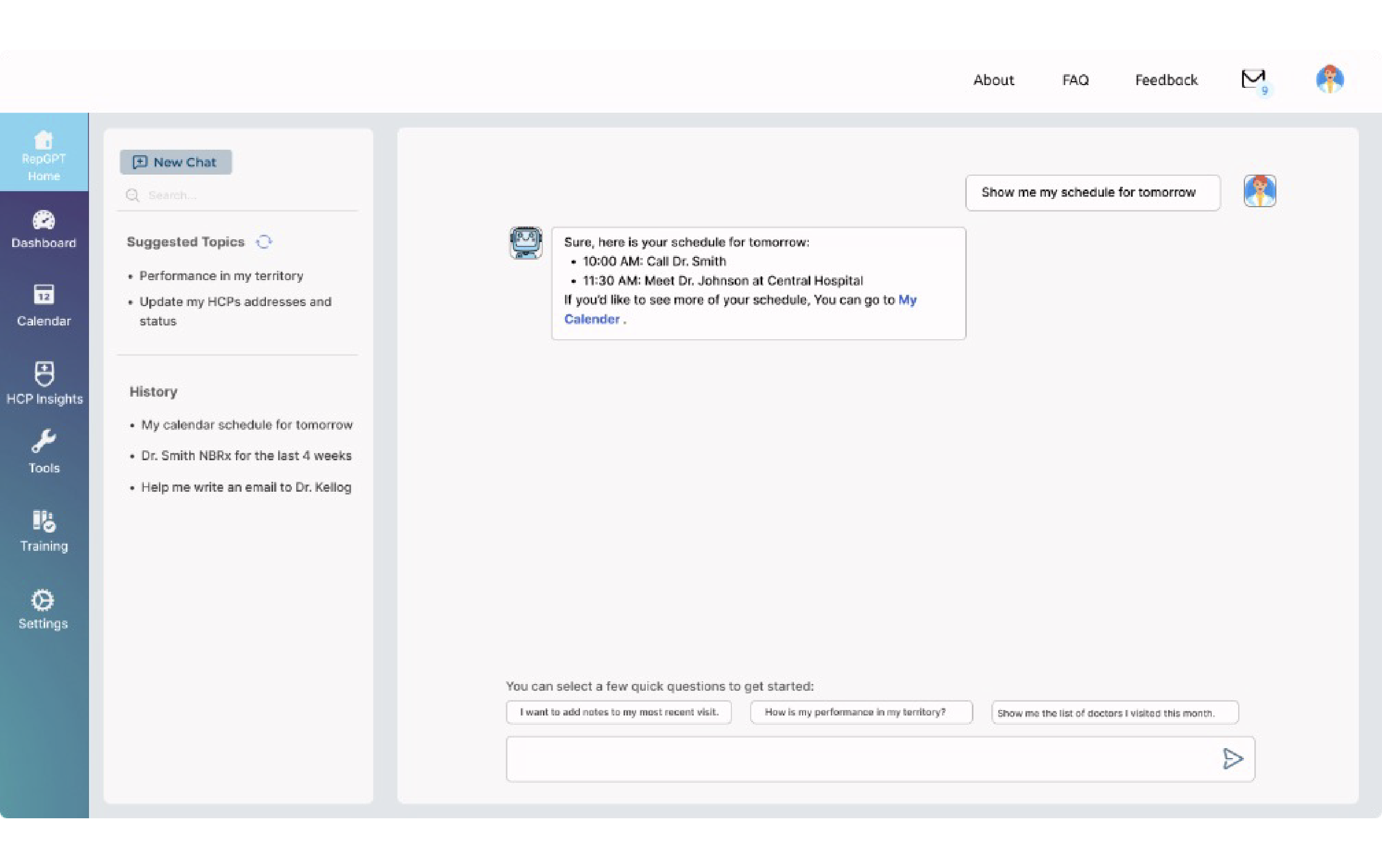Image resolution: width=1382 pixels, height=868 pixels.
Task: Open the RepGPT Home sidebar icon
Action: click(x=44, y=140)
